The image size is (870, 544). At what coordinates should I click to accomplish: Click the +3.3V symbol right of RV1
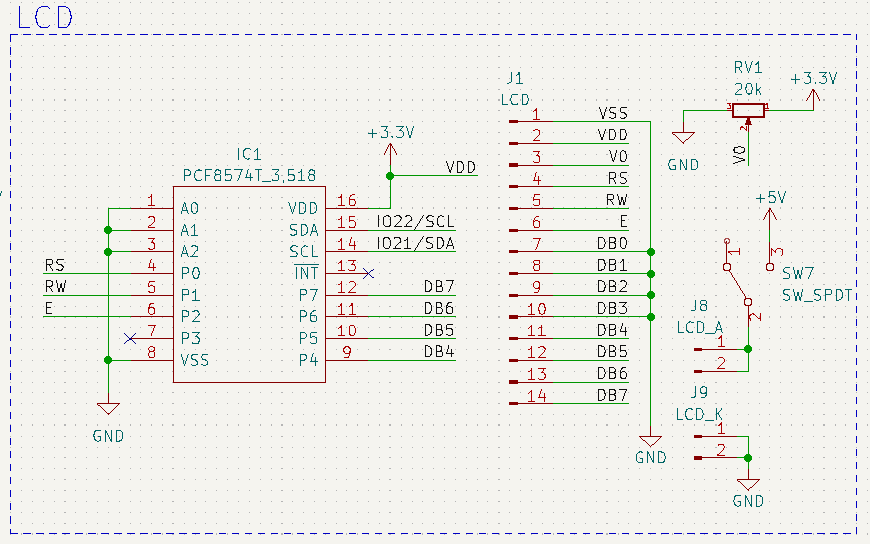tap(814, 94)
